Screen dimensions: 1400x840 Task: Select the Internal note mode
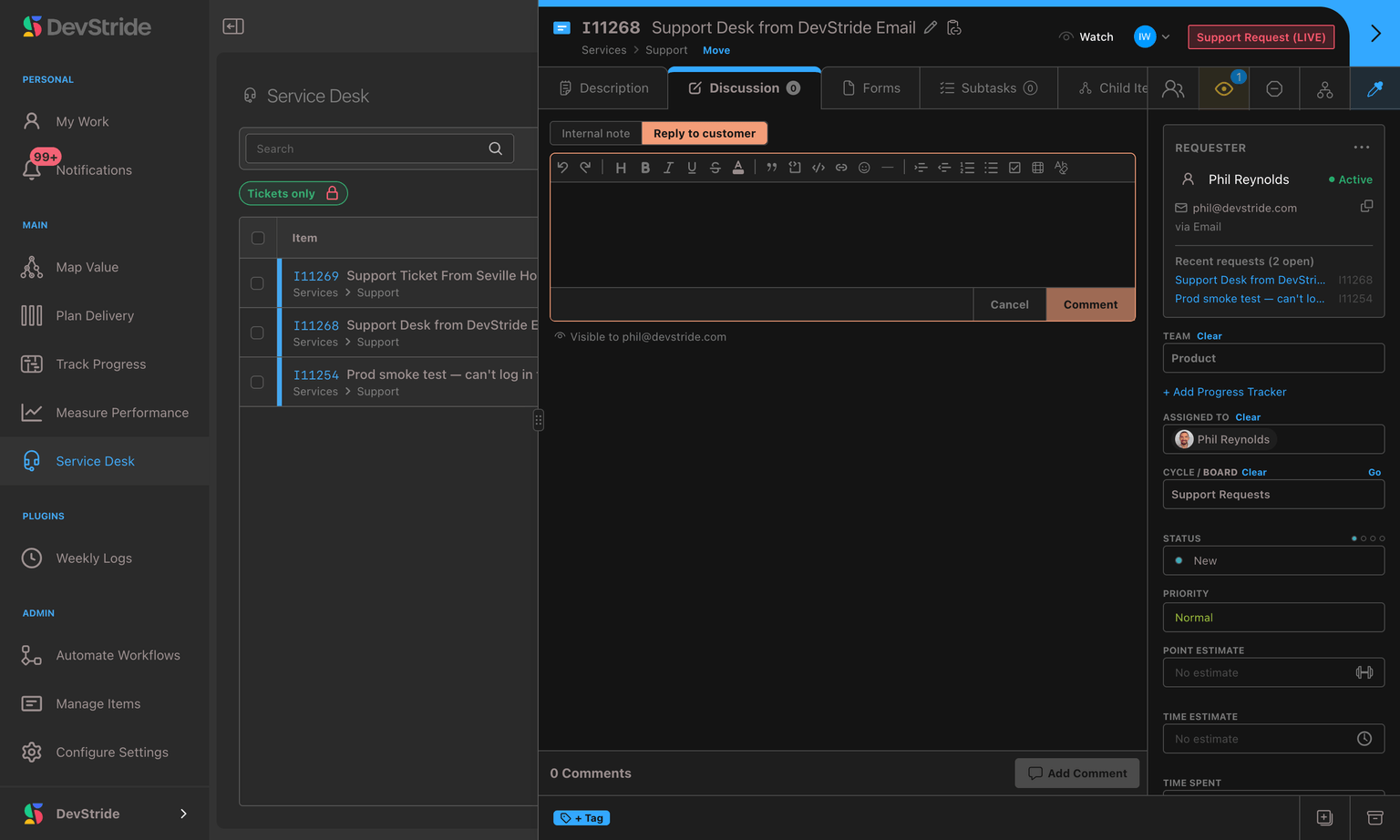coord(596,133)
